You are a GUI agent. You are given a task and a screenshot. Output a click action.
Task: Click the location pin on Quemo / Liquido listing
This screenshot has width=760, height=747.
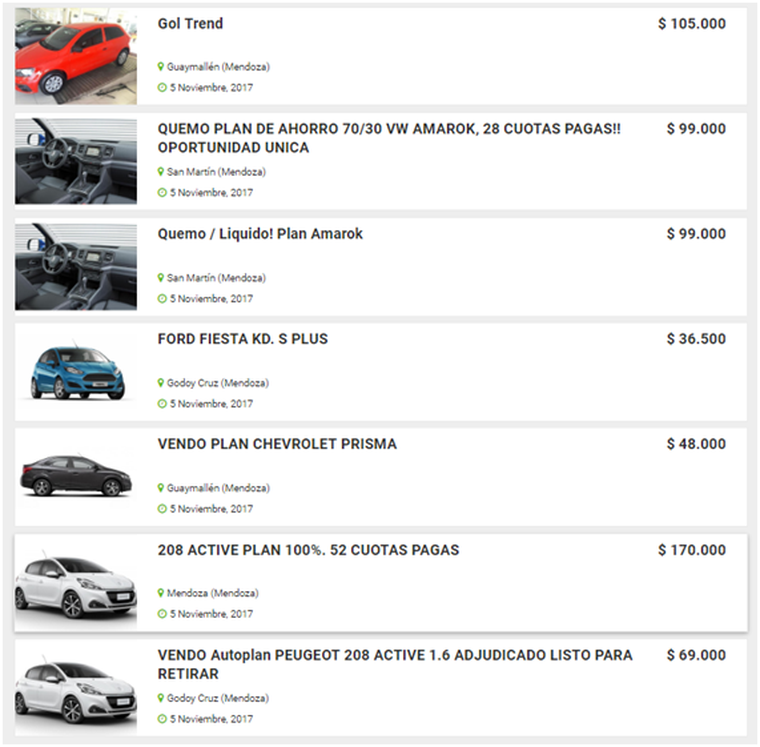tap(161, 278)
